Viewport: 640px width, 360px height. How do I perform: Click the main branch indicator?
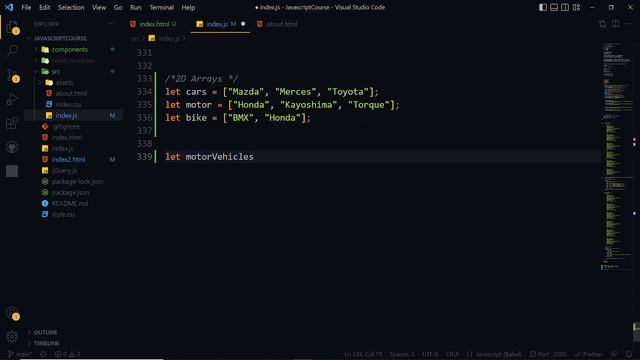20,354
